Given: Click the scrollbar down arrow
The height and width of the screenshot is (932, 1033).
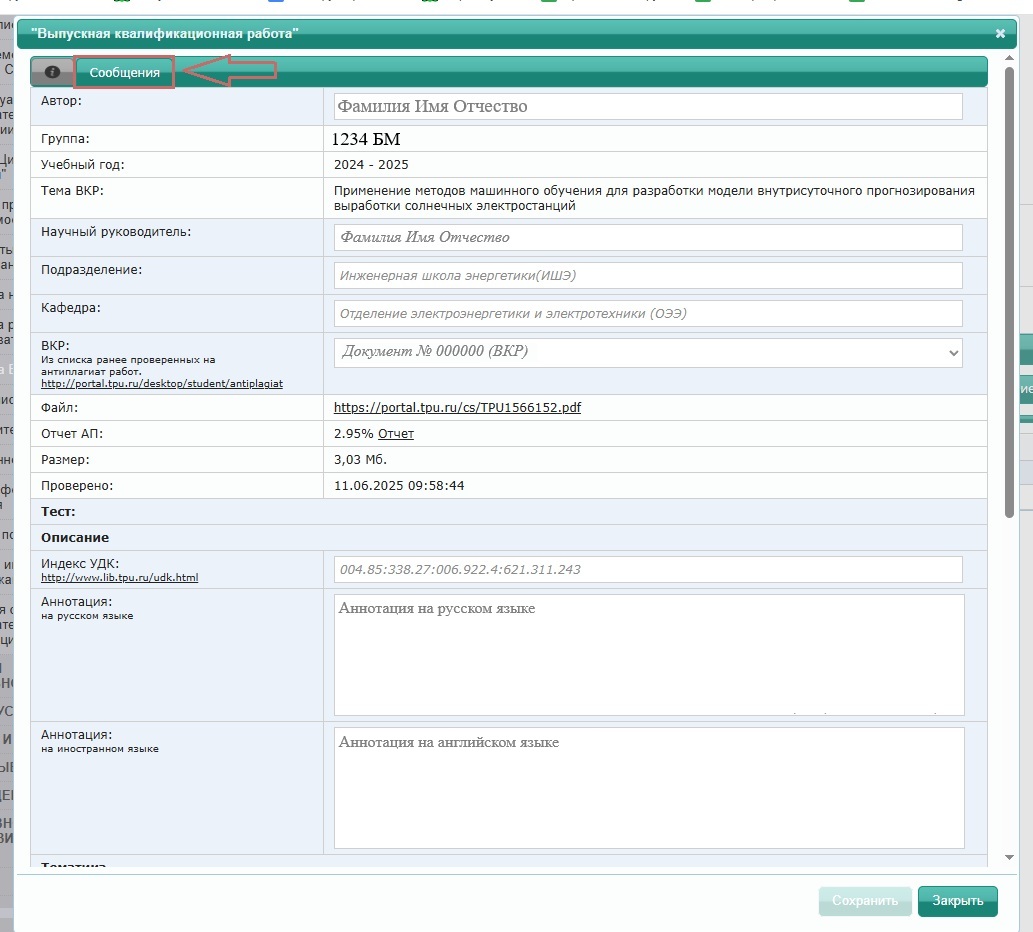Looking at the screenshot, I should (x=1009, y=858).
